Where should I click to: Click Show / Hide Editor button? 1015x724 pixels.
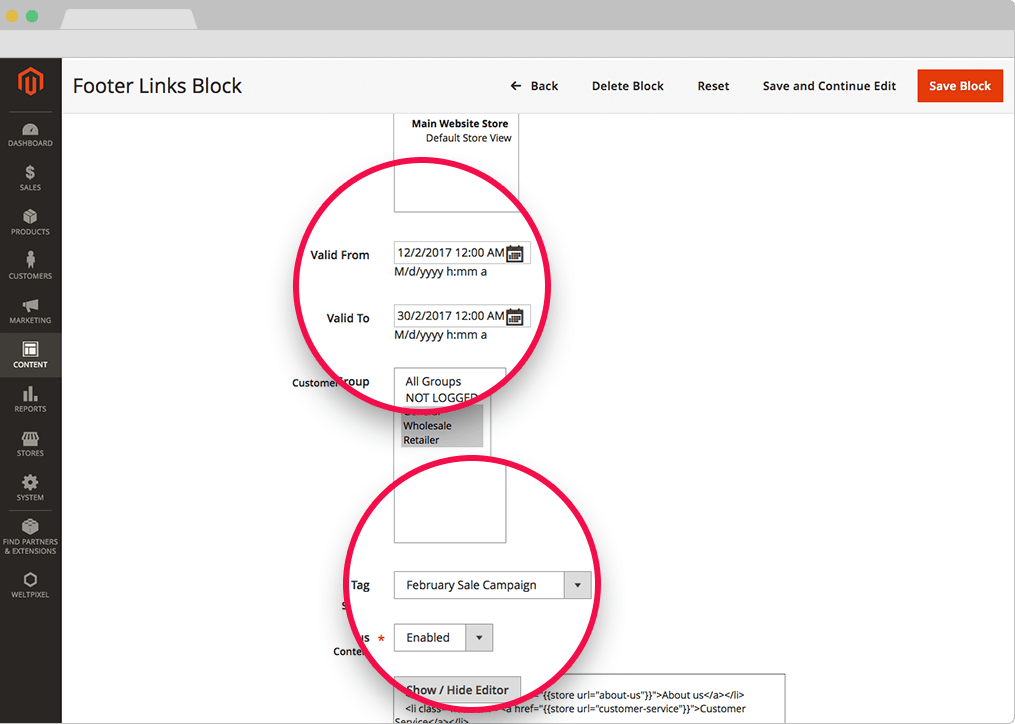click(x=457, y=690)
